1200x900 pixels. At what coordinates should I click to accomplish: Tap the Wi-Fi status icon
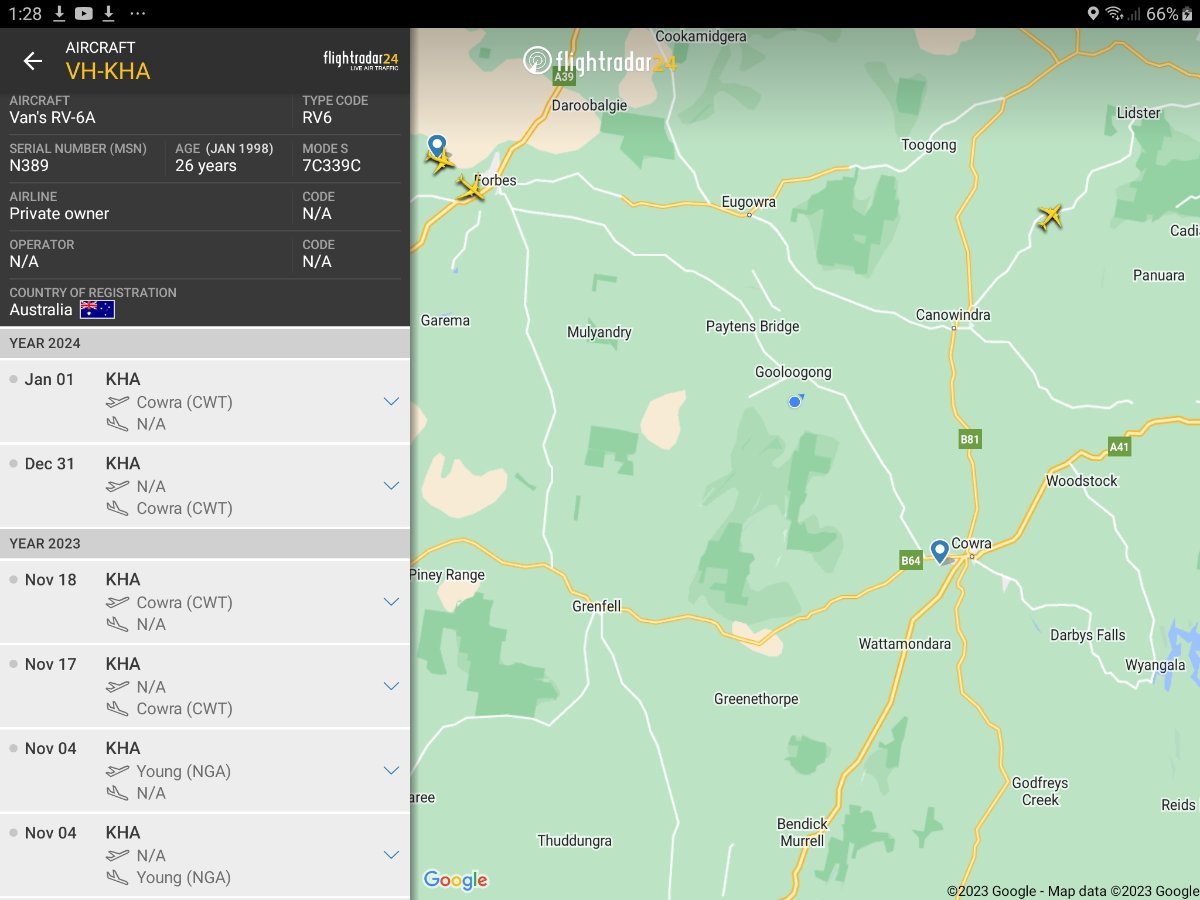click(1114, 14)
